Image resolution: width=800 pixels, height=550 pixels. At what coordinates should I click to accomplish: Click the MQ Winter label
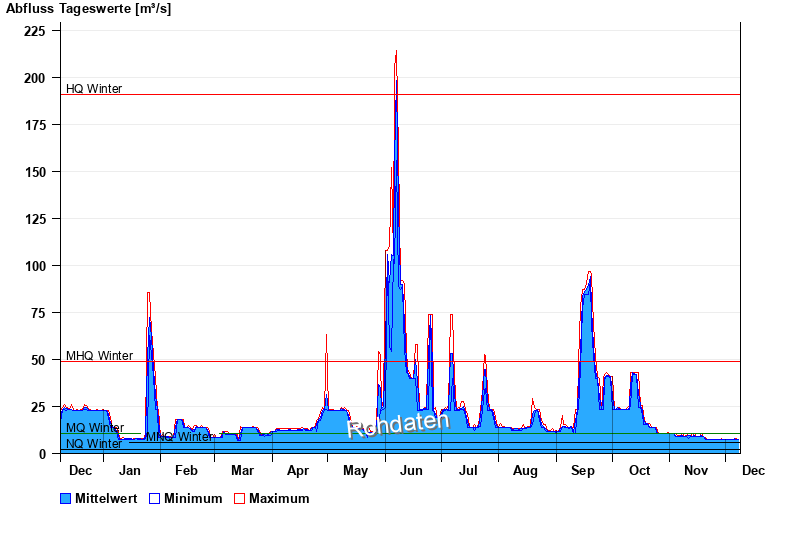pyautogui.click(x=95, y=428)
